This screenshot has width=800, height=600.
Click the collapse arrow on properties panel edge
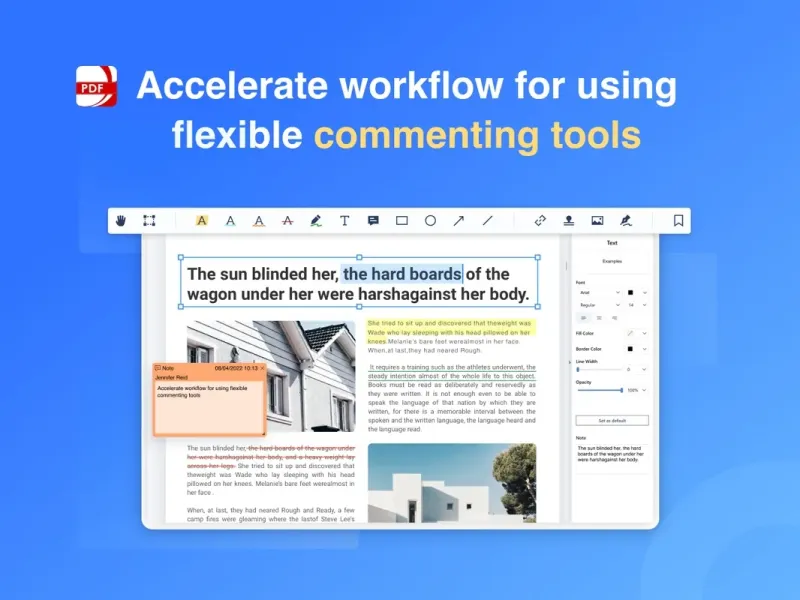click(x=569, y=362)
